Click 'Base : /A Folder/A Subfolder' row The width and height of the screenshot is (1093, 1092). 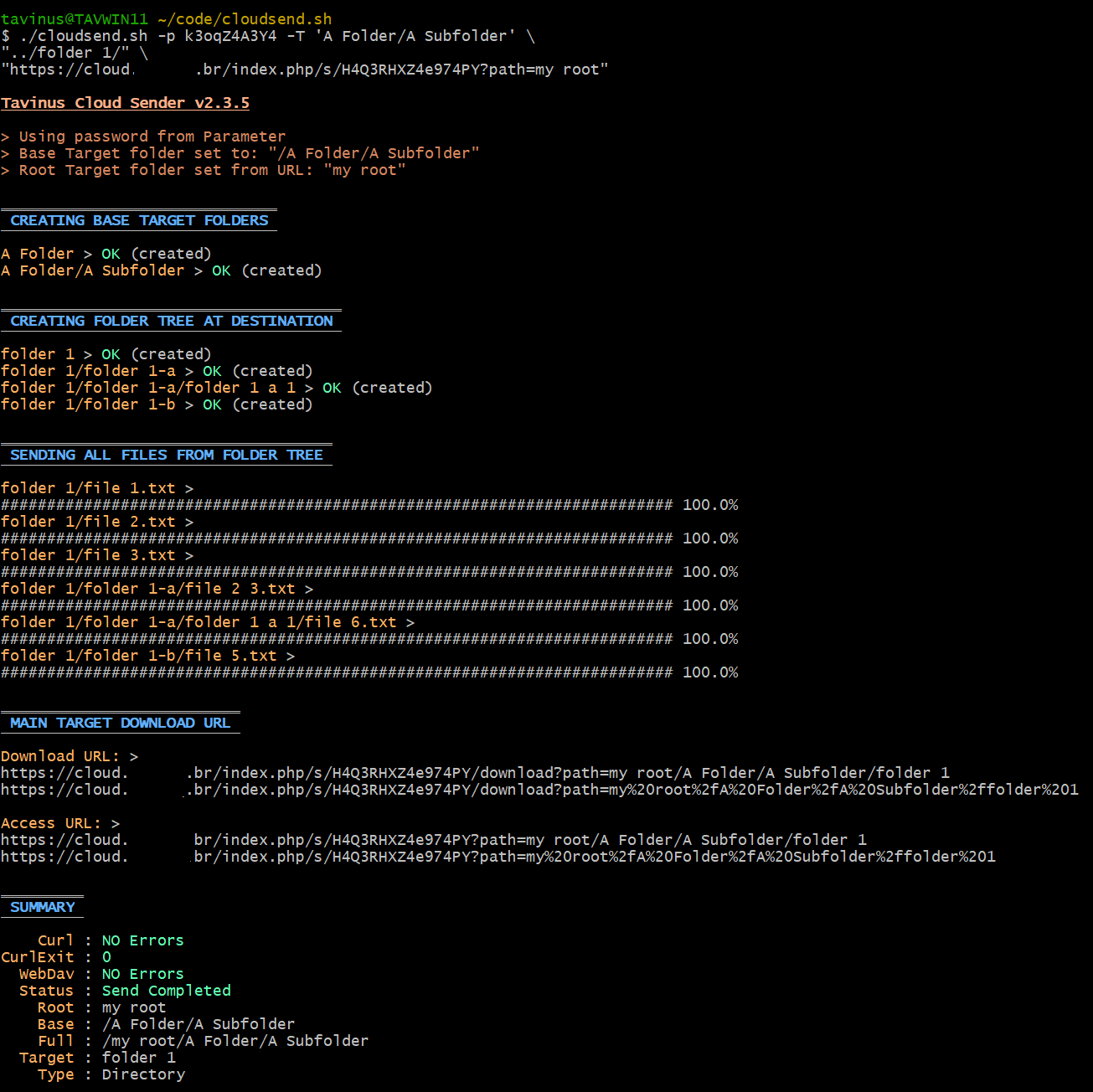point(166,1024)
